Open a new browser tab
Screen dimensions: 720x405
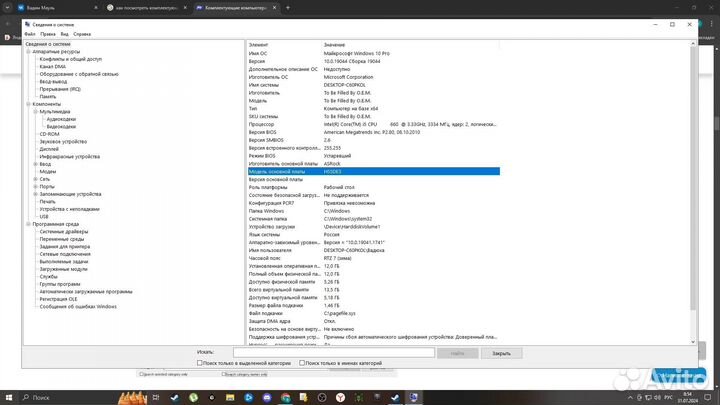tap(288, 8)
